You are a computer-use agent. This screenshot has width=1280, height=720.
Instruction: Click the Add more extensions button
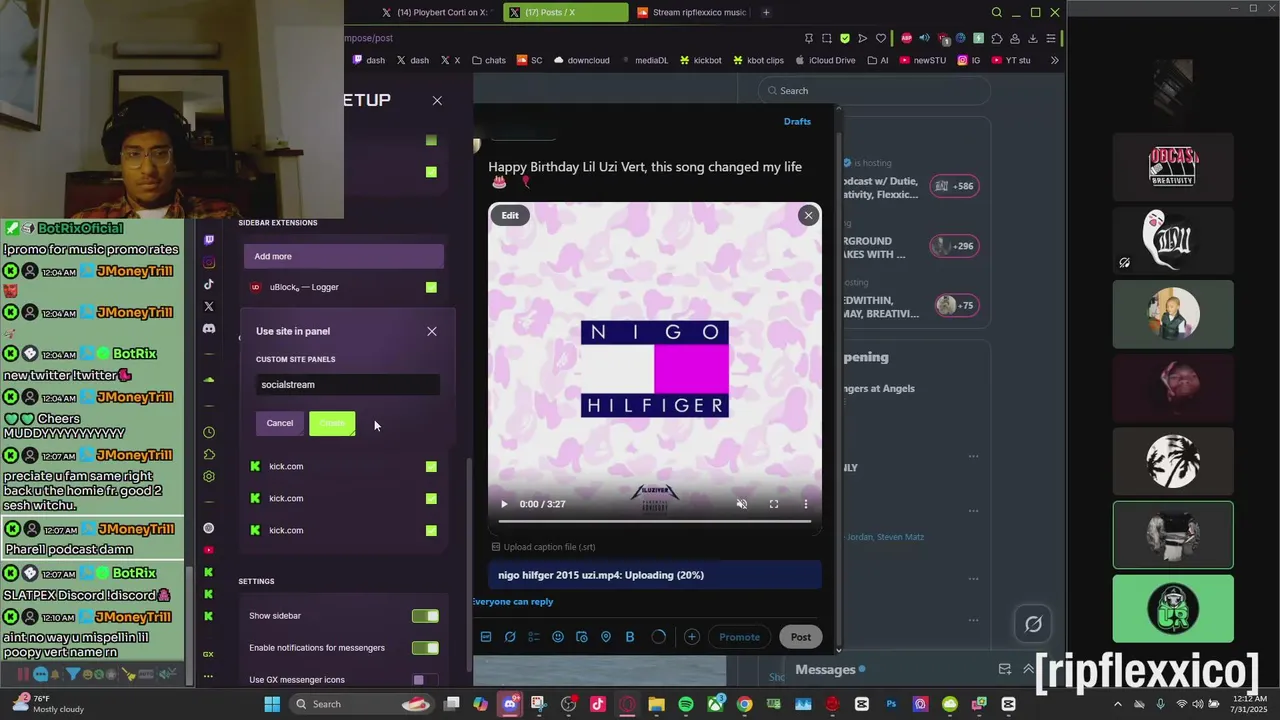[344, 256]
